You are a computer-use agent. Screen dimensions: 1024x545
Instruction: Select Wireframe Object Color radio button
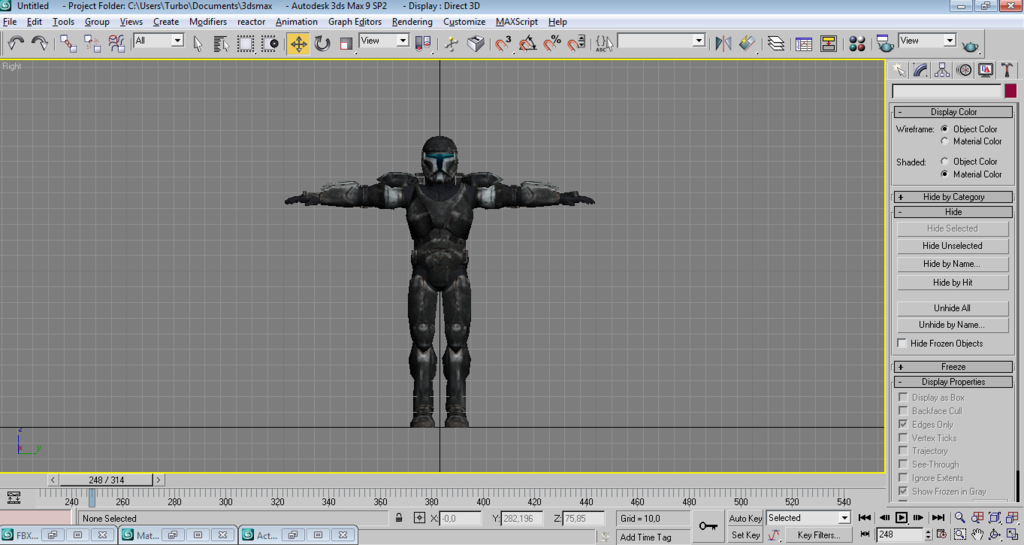click(x=944, y=129)
